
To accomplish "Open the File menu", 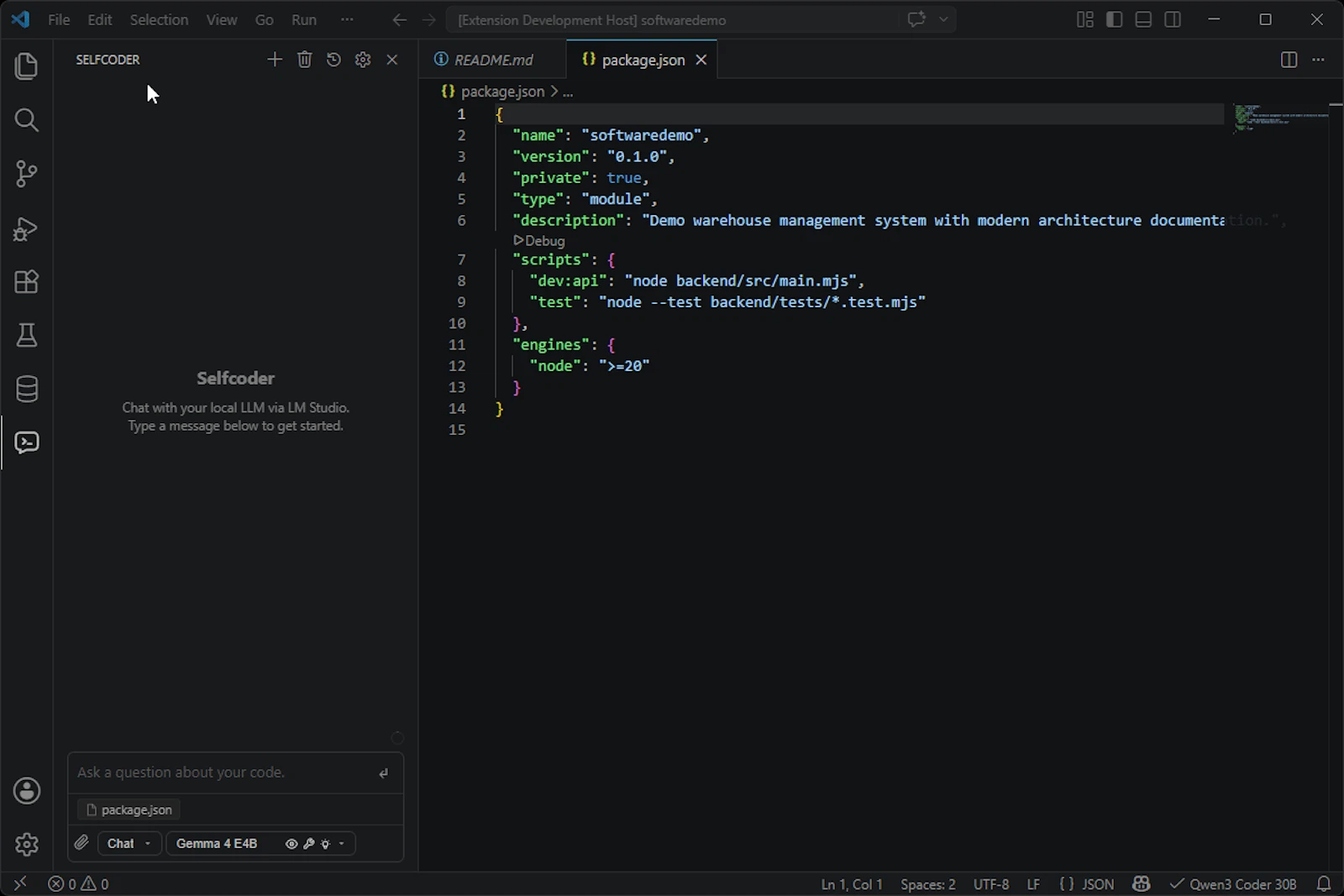I will pos(59,19).
